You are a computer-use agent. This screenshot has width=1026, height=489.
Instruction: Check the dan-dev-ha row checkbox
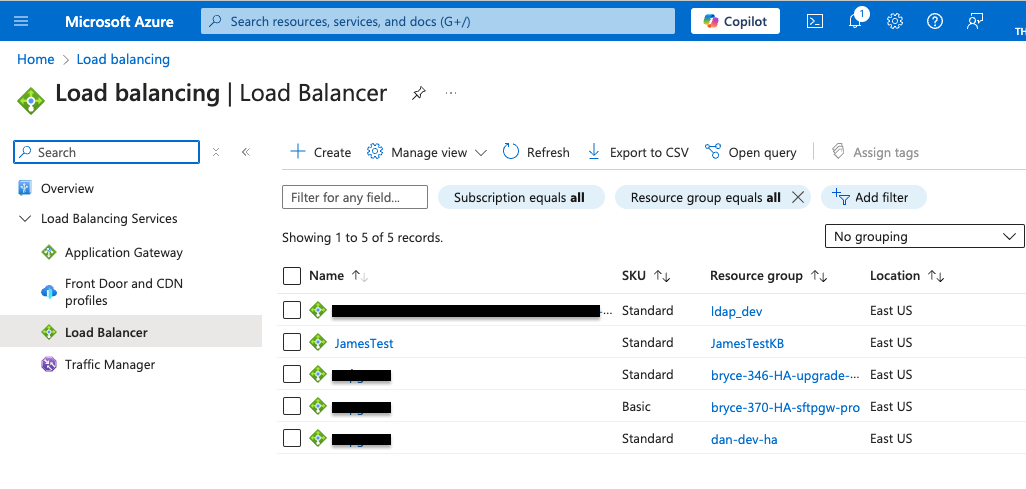click(292, 439)
